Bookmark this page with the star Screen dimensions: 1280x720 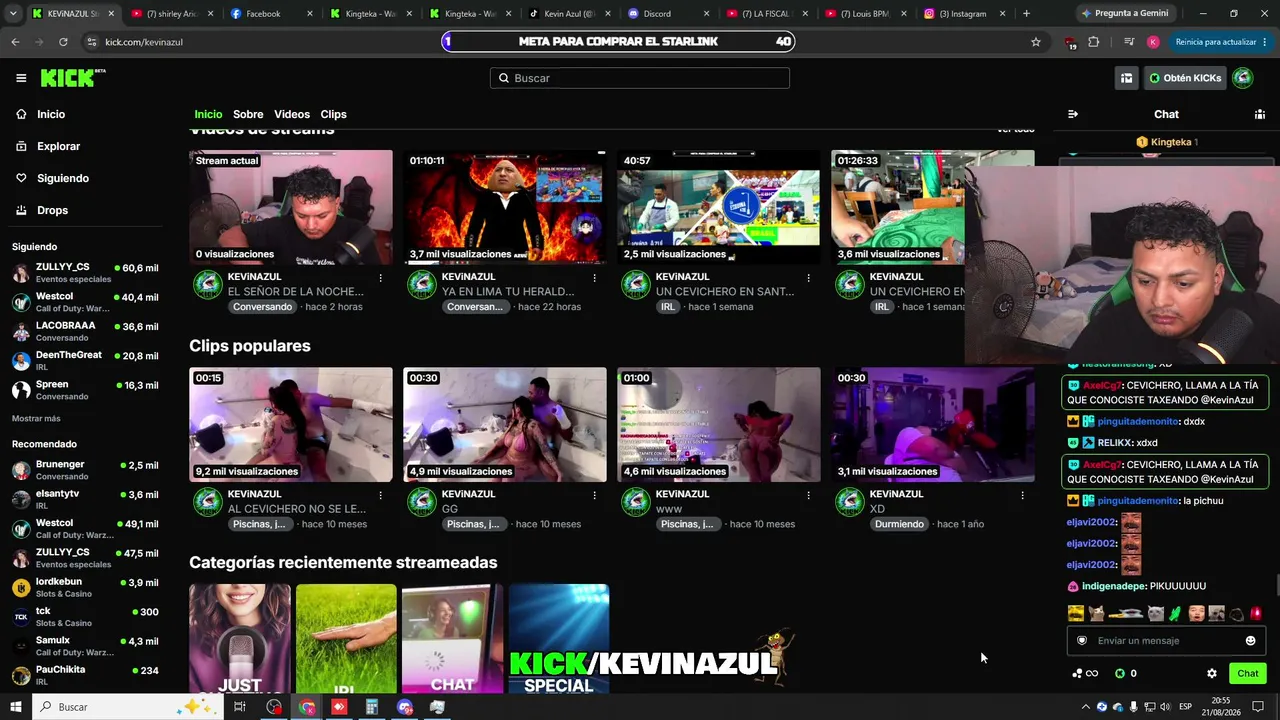coord(1036,42)
